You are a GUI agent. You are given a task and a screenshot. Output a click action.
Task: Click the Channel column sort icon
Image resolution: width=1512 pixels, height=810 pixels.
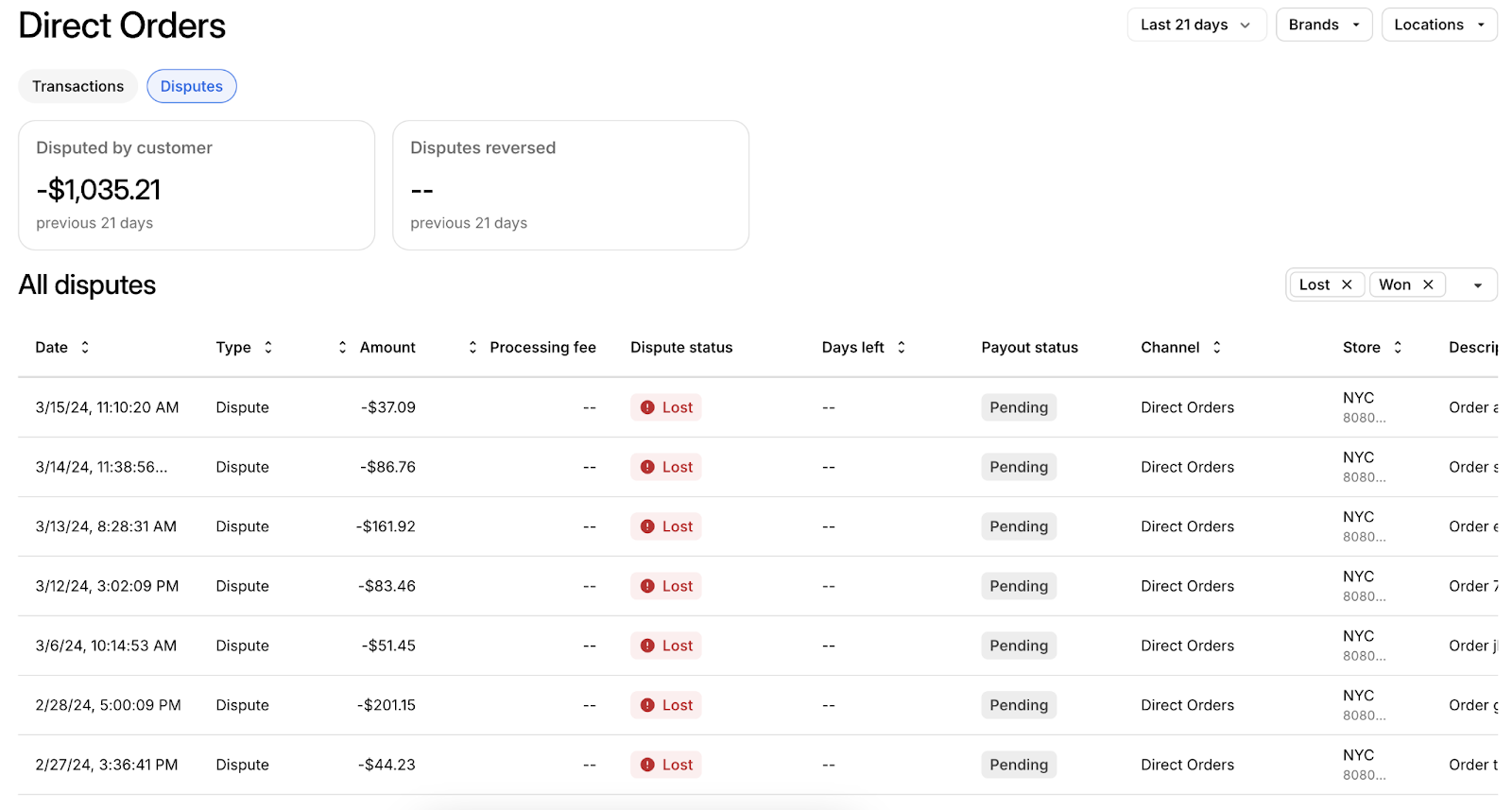click(x=1217, y=348)
